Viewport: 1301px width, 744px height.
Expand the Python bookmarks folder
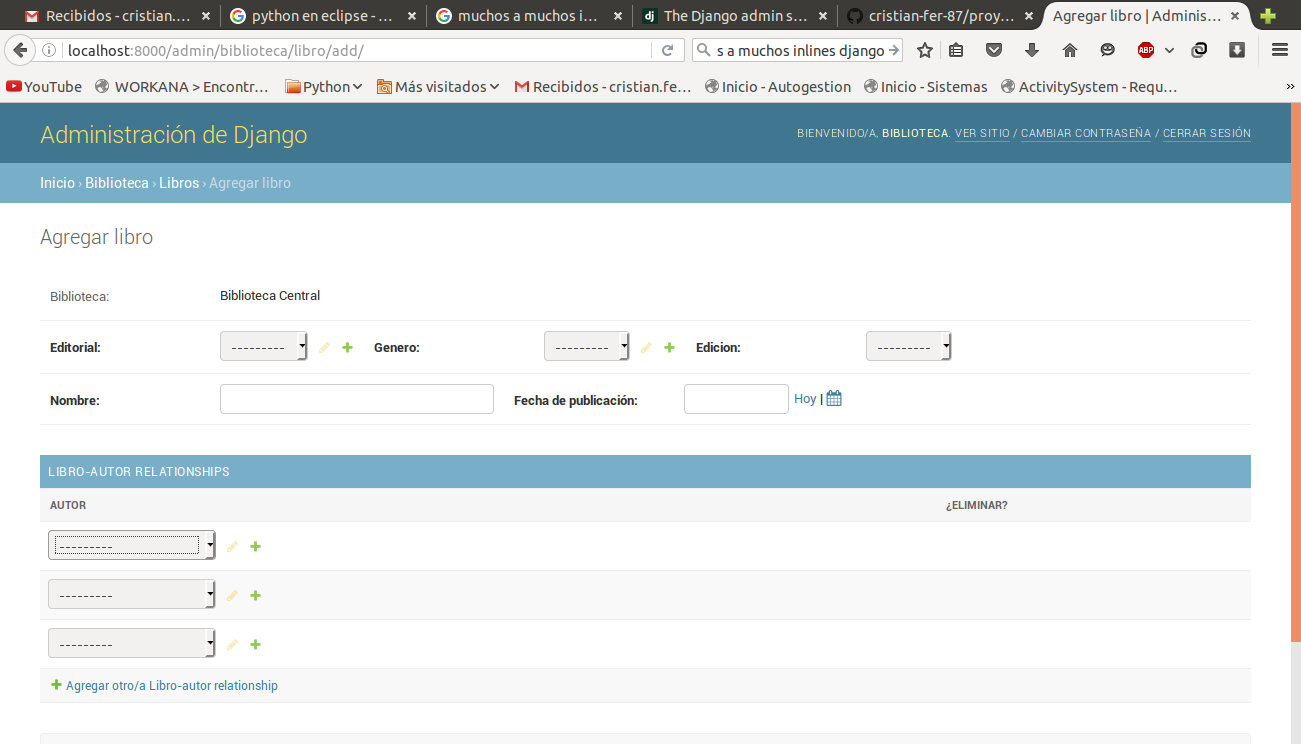pos(324,87)
